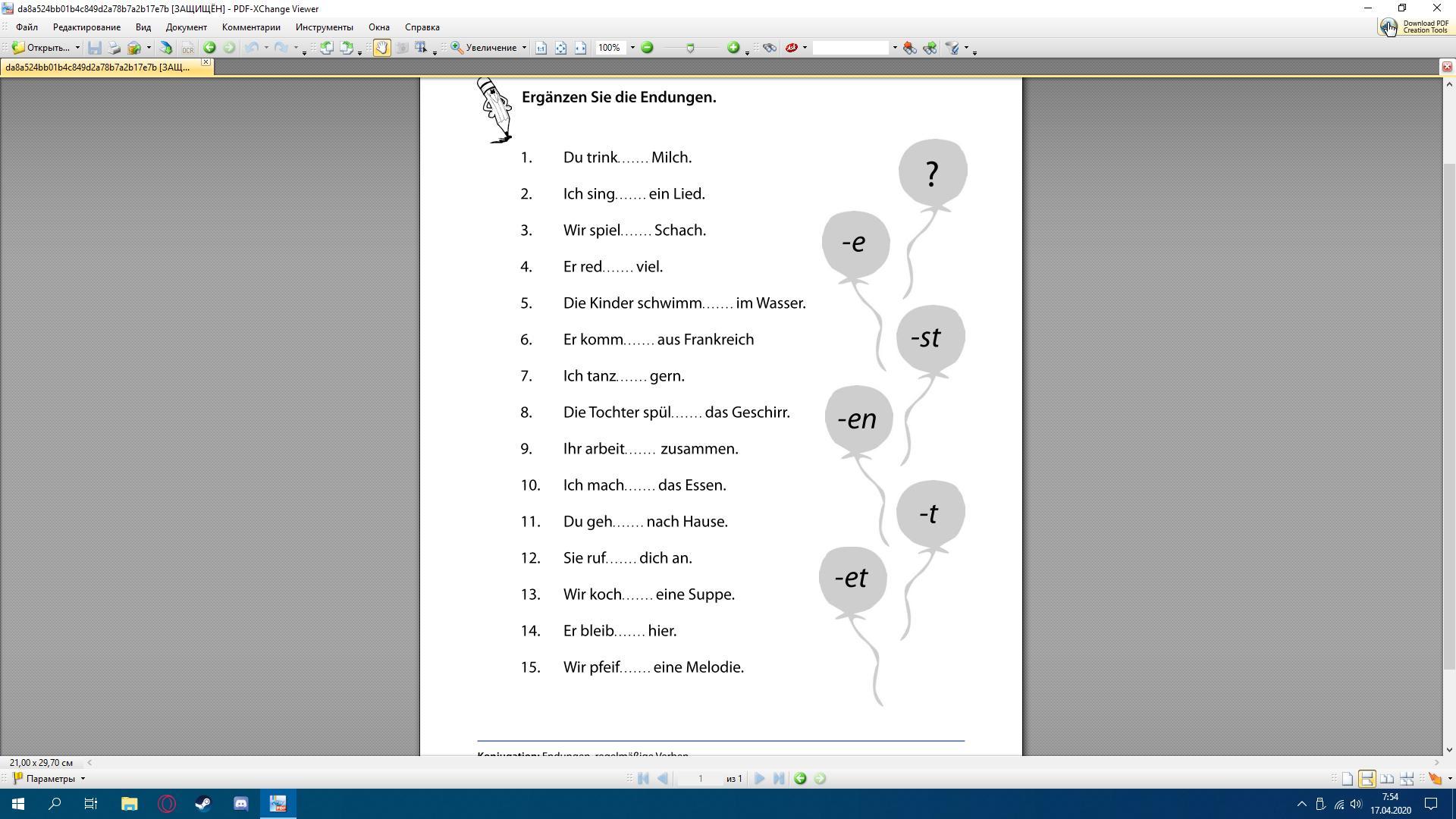Viewport: 1456px width, 819px height.
Task: Switch to facing pages layout
Action: [1387, 779]
